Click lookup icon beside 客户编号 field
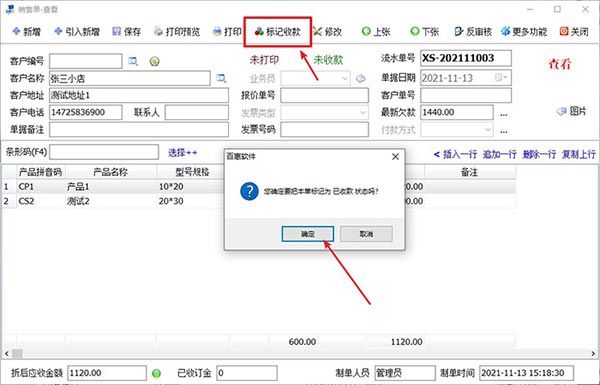The image size is (600, 385). coord(133,61)
